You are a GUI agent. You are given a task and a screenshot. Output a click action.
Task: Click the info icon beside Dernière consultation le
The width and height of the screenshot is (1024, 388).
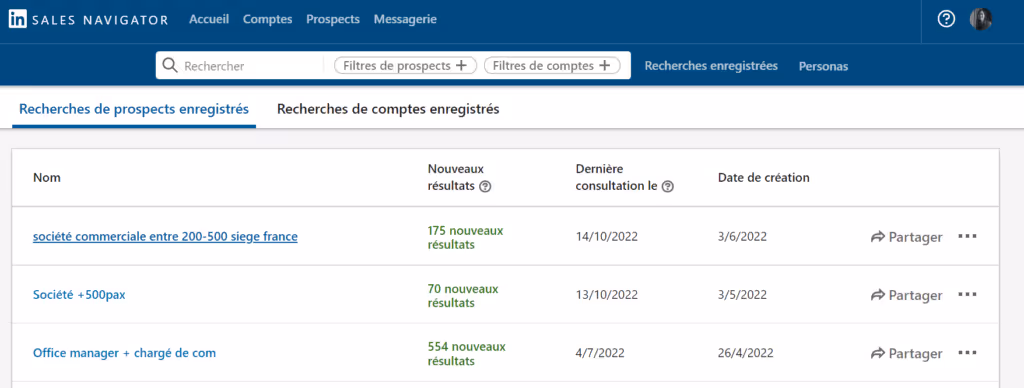667,186
